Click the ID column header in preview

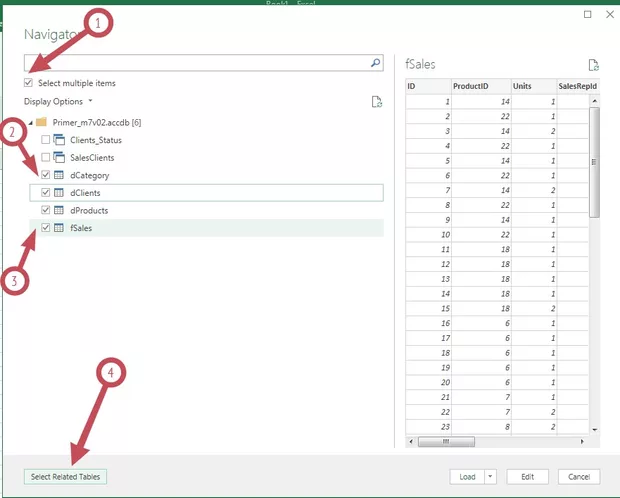click(x=429, y=86)
